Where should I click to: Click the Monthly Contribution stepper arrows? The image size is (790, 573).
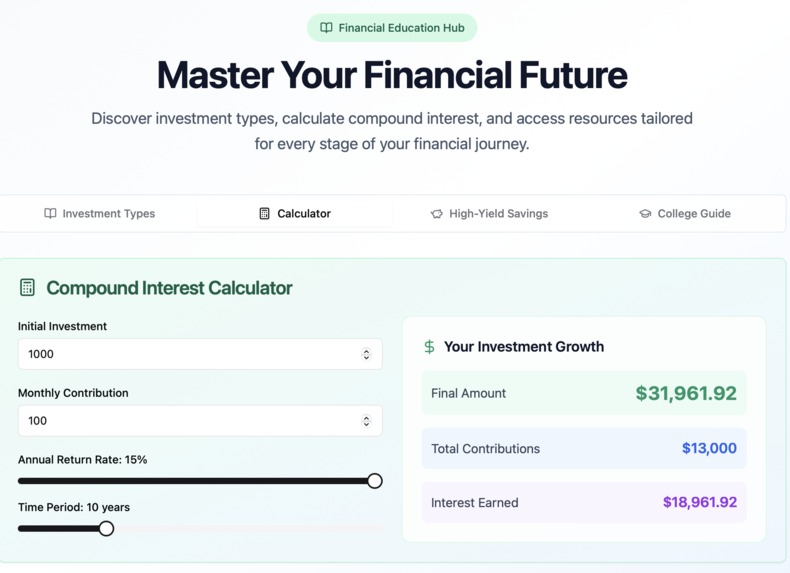click(x=366, y=421)
